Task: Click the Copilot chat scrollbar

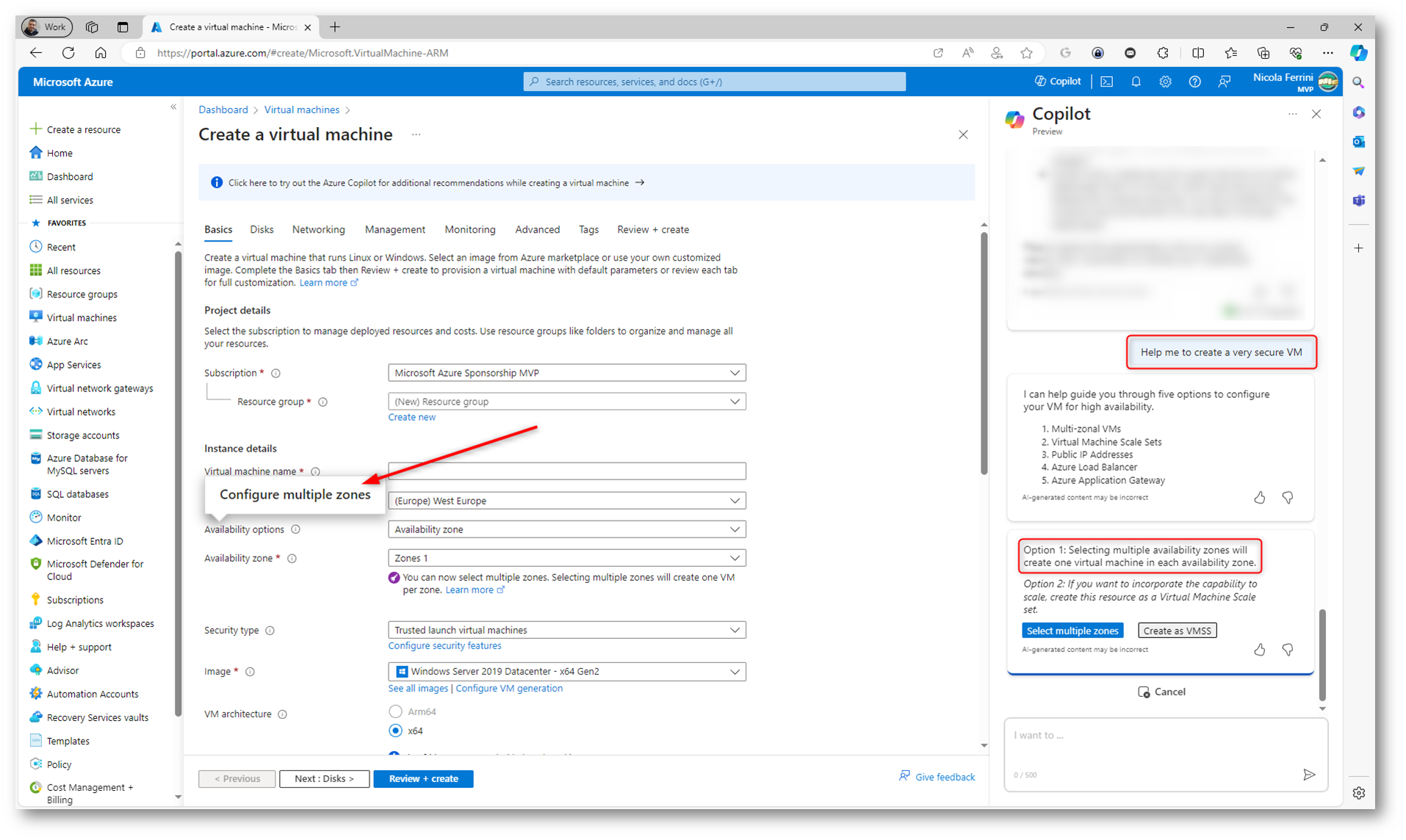Action: click(1322, 655)
